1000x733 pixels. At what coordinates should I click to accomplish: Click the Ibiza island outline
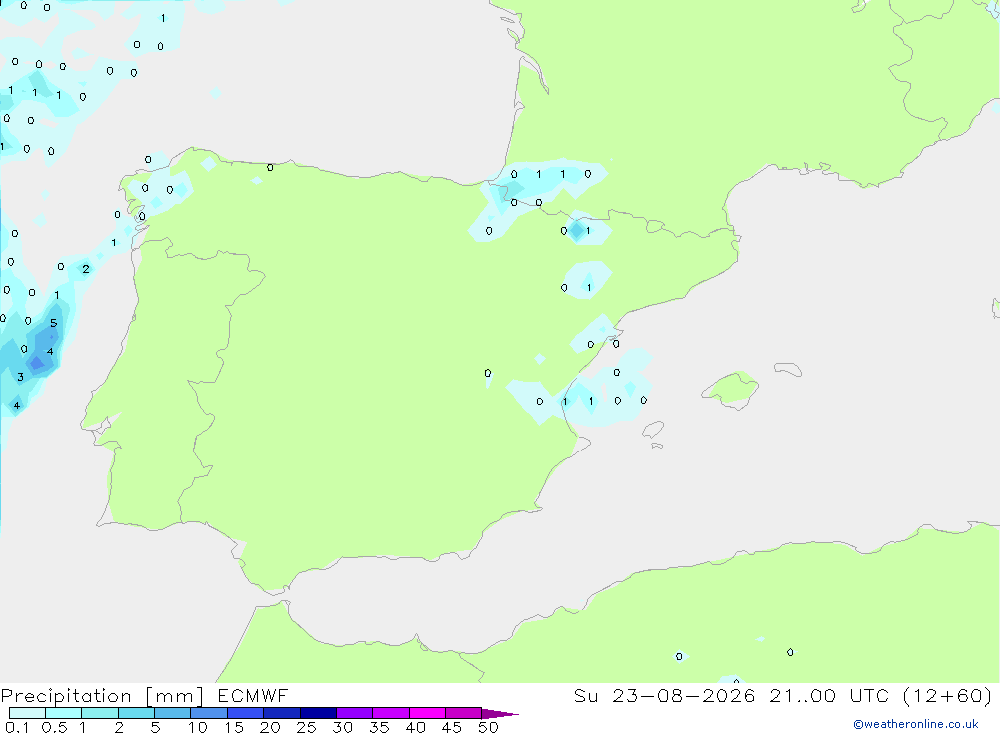[x=653, y=429]
